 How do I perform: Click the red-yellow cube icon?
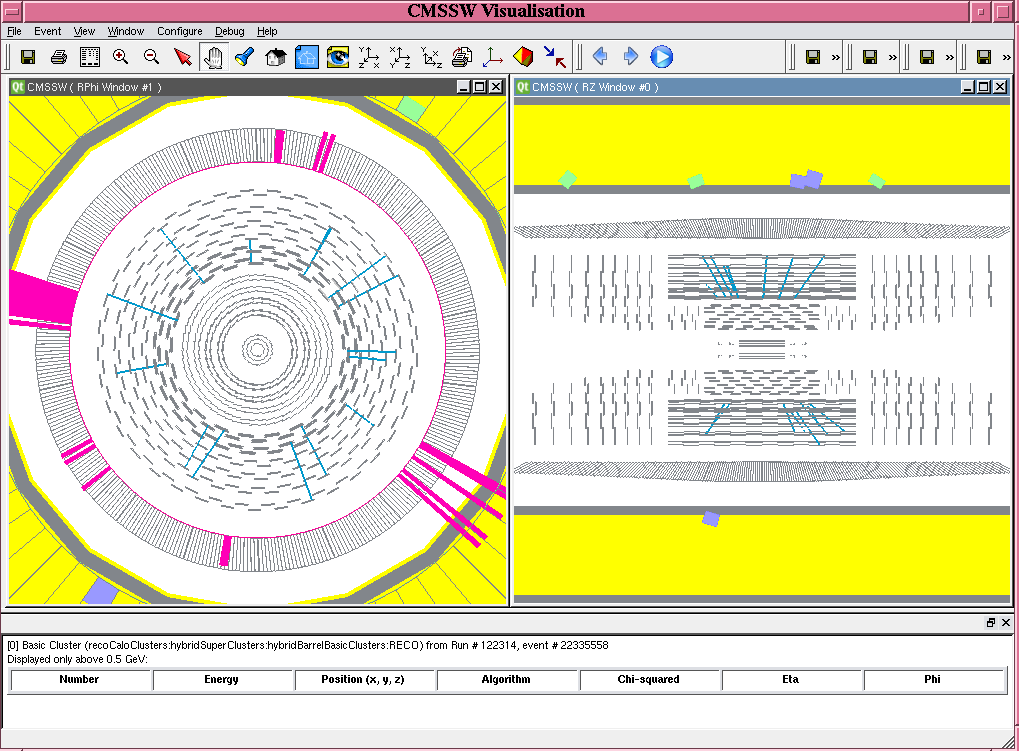point(523,57)
